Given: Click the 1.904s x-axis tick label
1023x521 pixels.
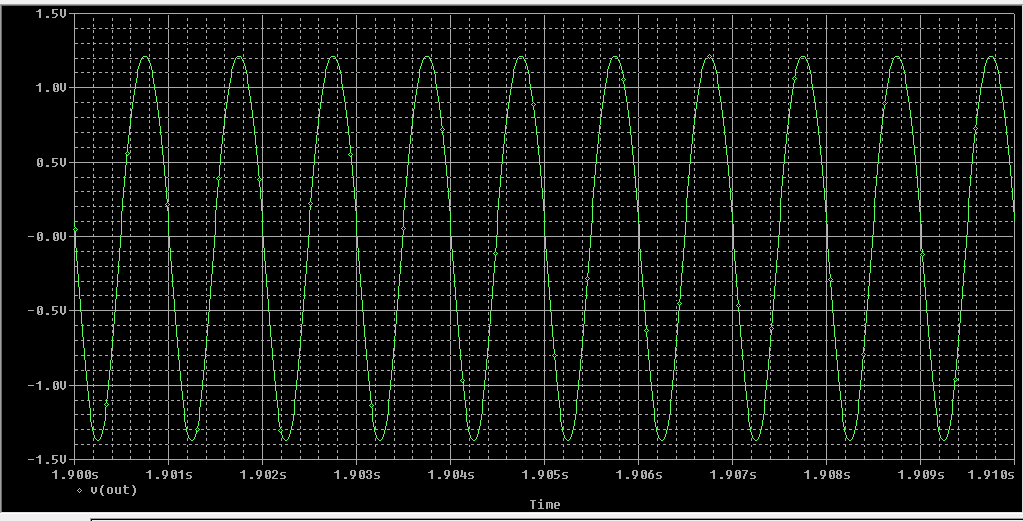Looking at the screenshot, I should pos(451,474).
